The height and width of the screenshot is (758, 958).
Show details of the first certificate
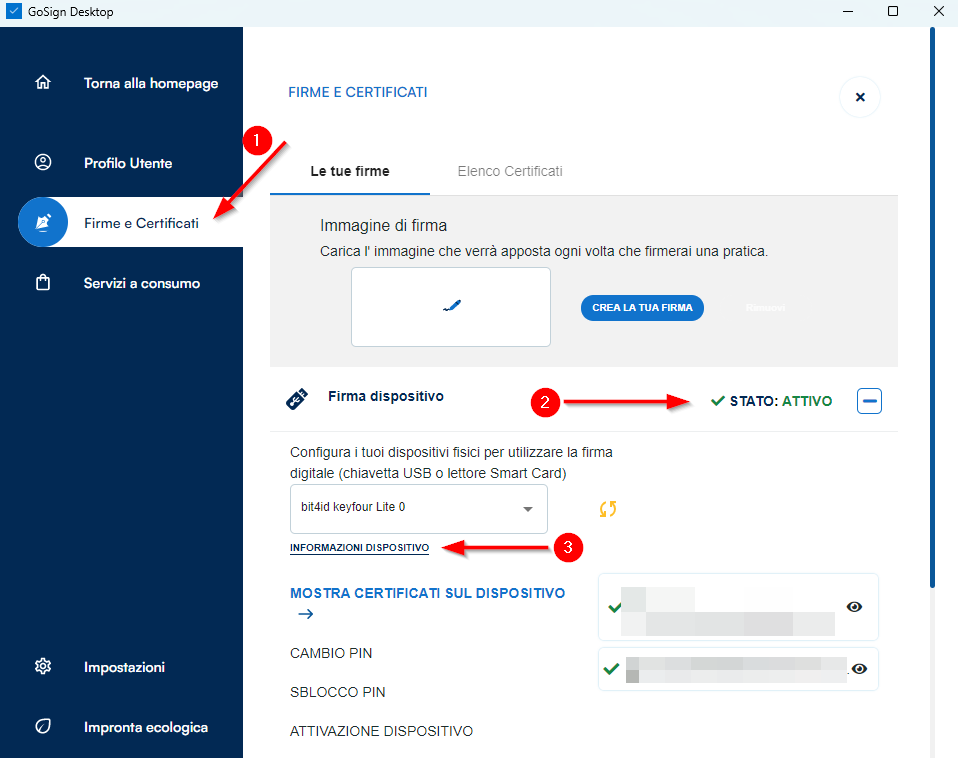point(855,607)
